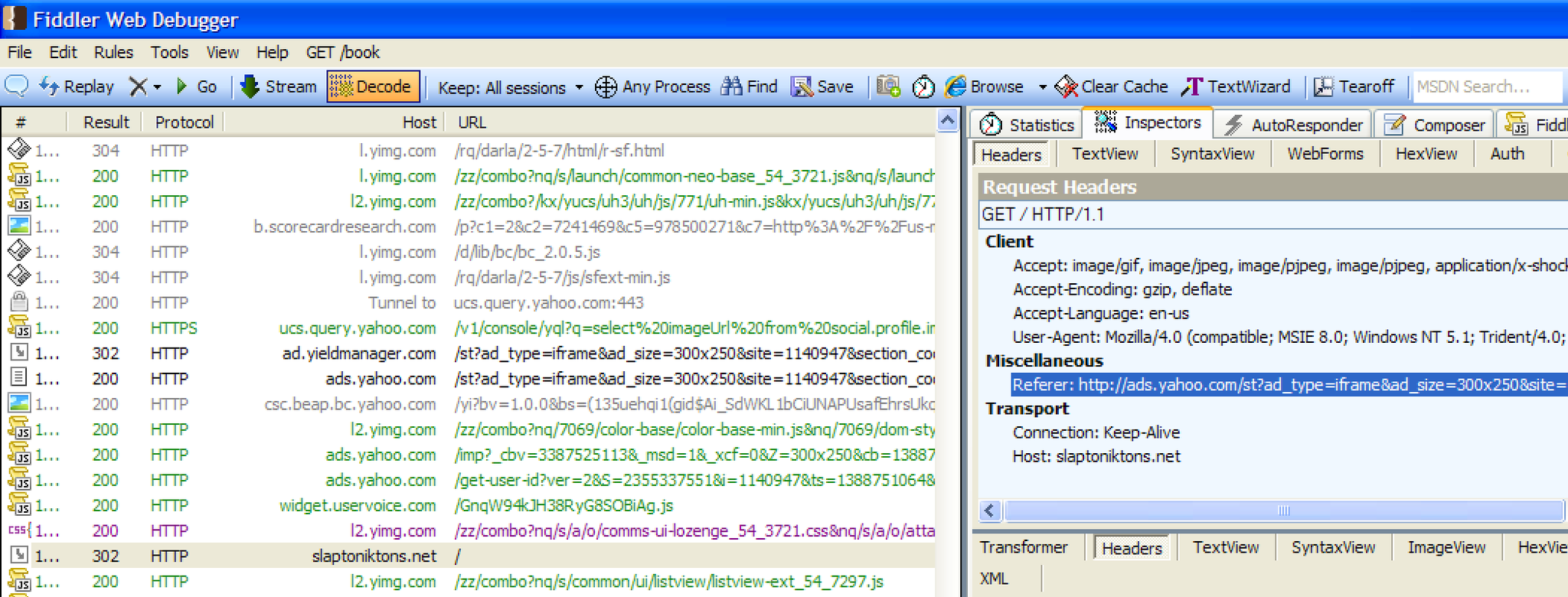Screen dimensions: 1568x597
Task: Click the timer stopwatch icon
Action: click(923, 87)
